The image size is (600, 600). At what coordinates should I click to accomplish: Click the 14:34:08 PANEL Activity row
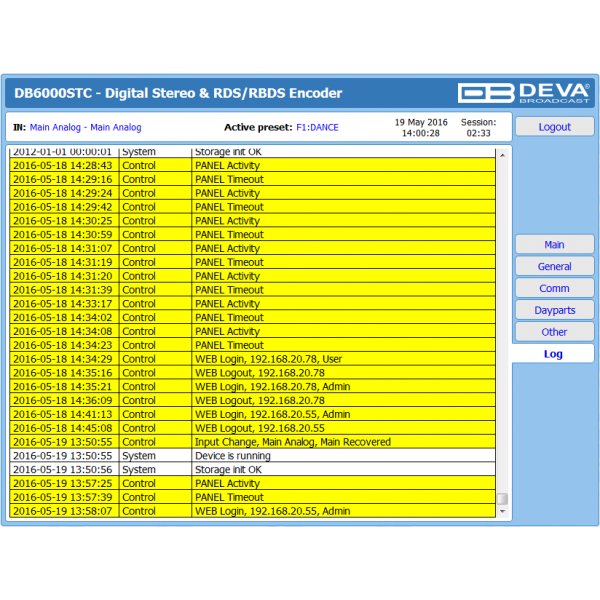coord(253,331)
